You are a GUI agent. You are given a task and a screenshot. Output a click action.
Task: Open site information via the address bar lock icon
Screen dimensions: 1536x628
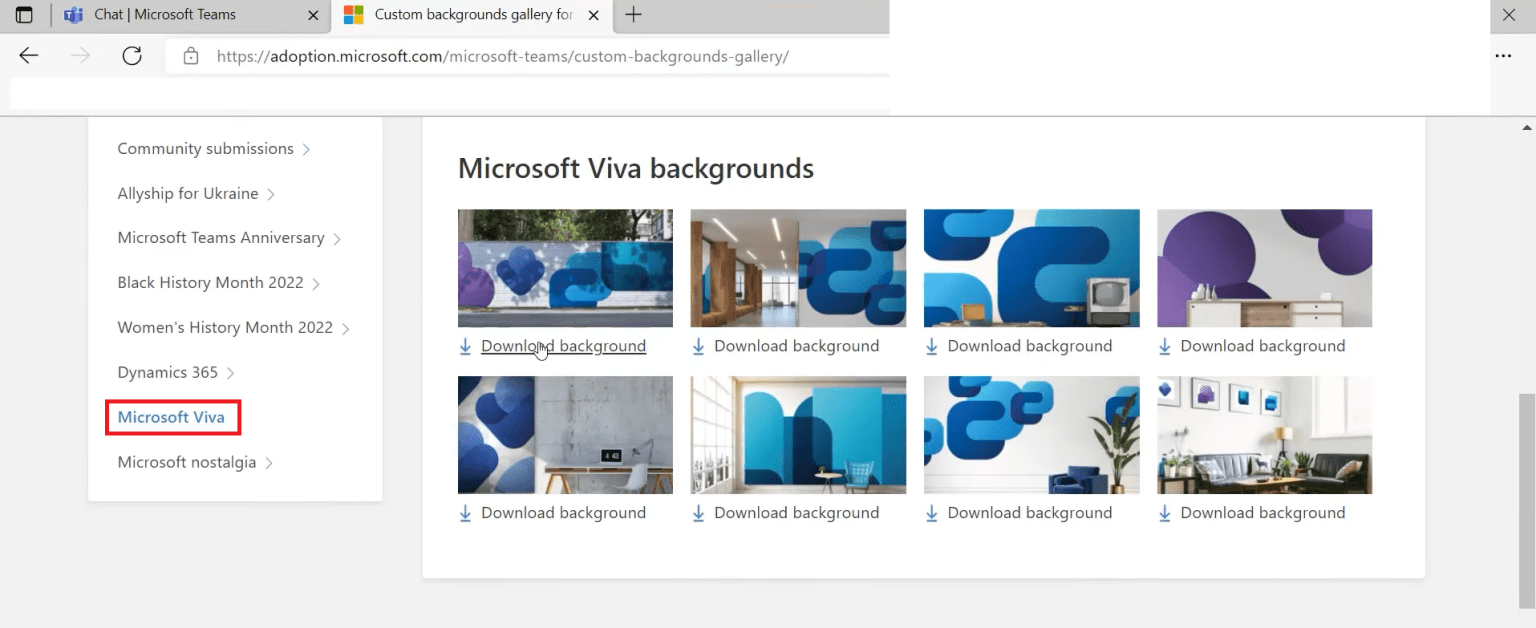[x=191, y=56]
